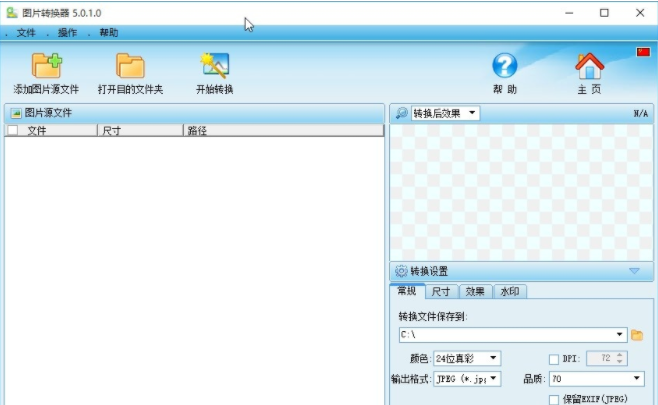658x405 pixels.
Task: Collapse the 转换设置 panel triangle
Action: pyautogui.click(x=634, y=271)
